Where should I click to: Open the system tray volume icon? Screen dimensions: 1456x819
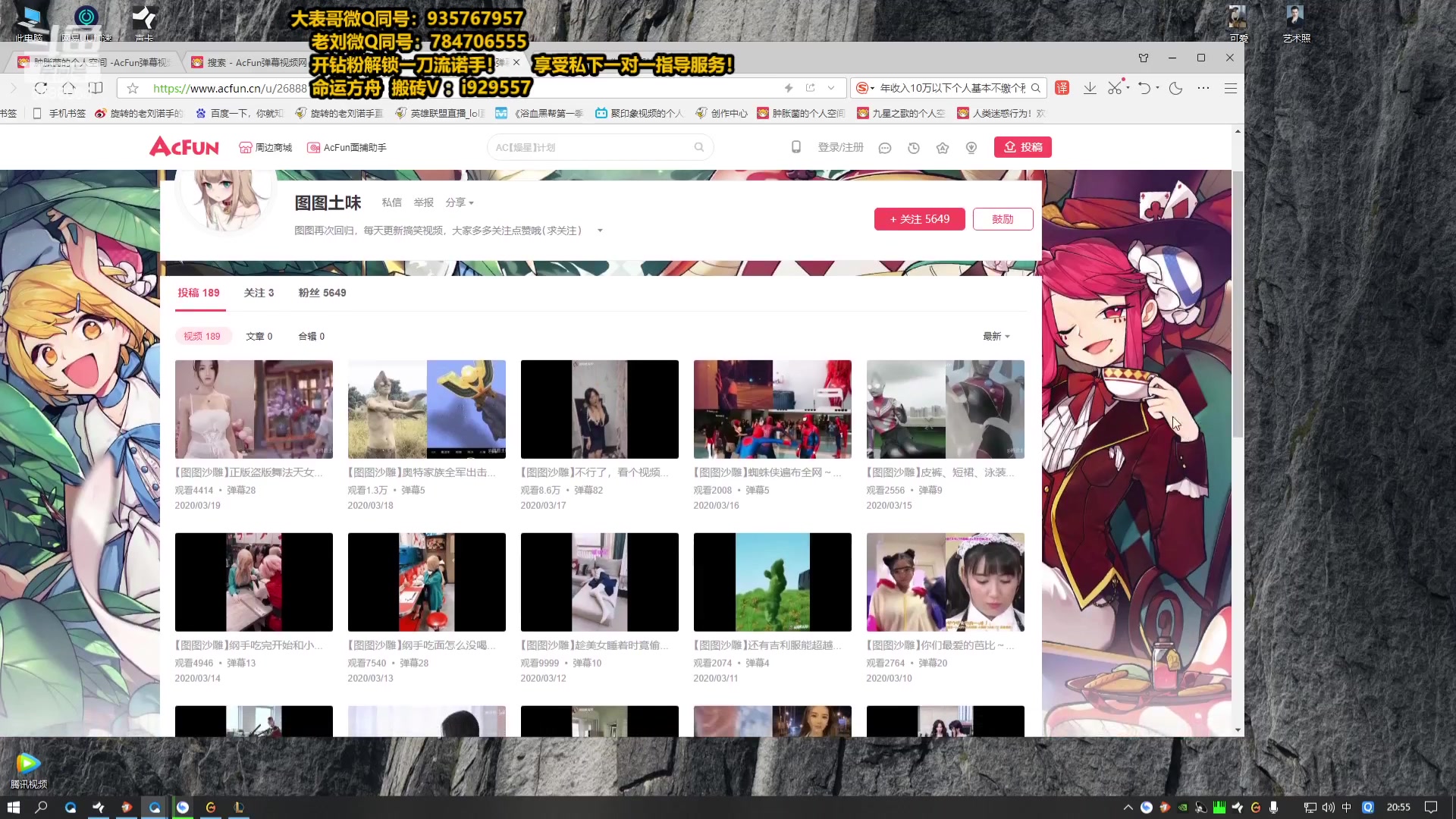[1329, 808]
